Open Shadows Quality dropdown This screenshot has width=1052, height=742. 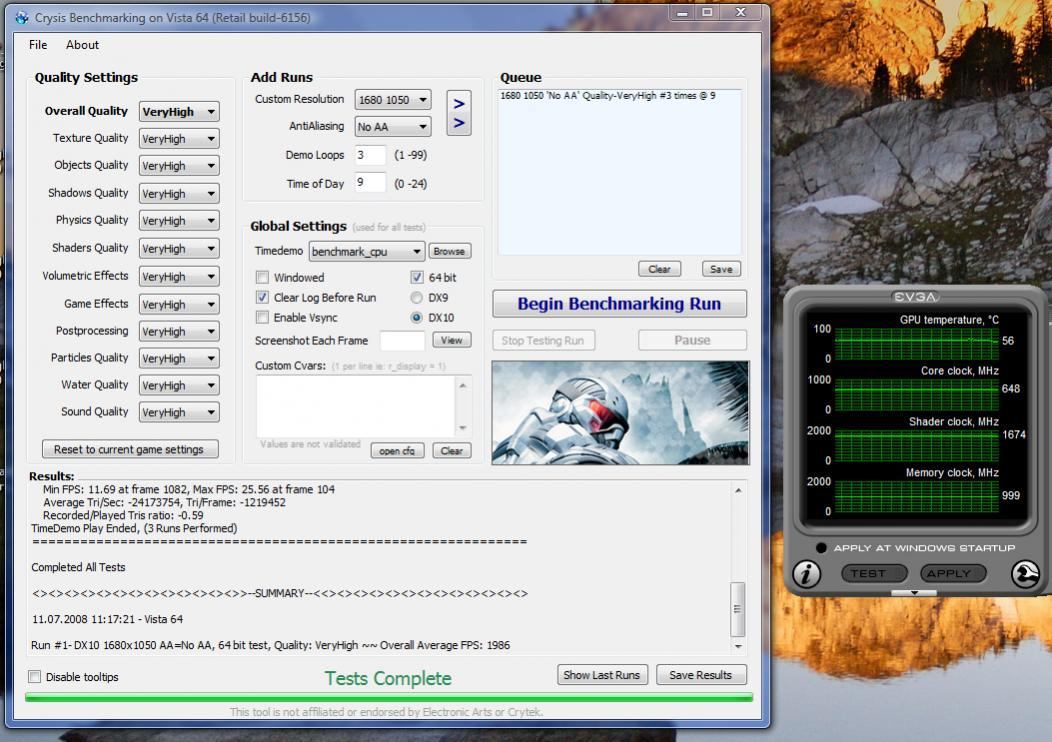point(179,193)
